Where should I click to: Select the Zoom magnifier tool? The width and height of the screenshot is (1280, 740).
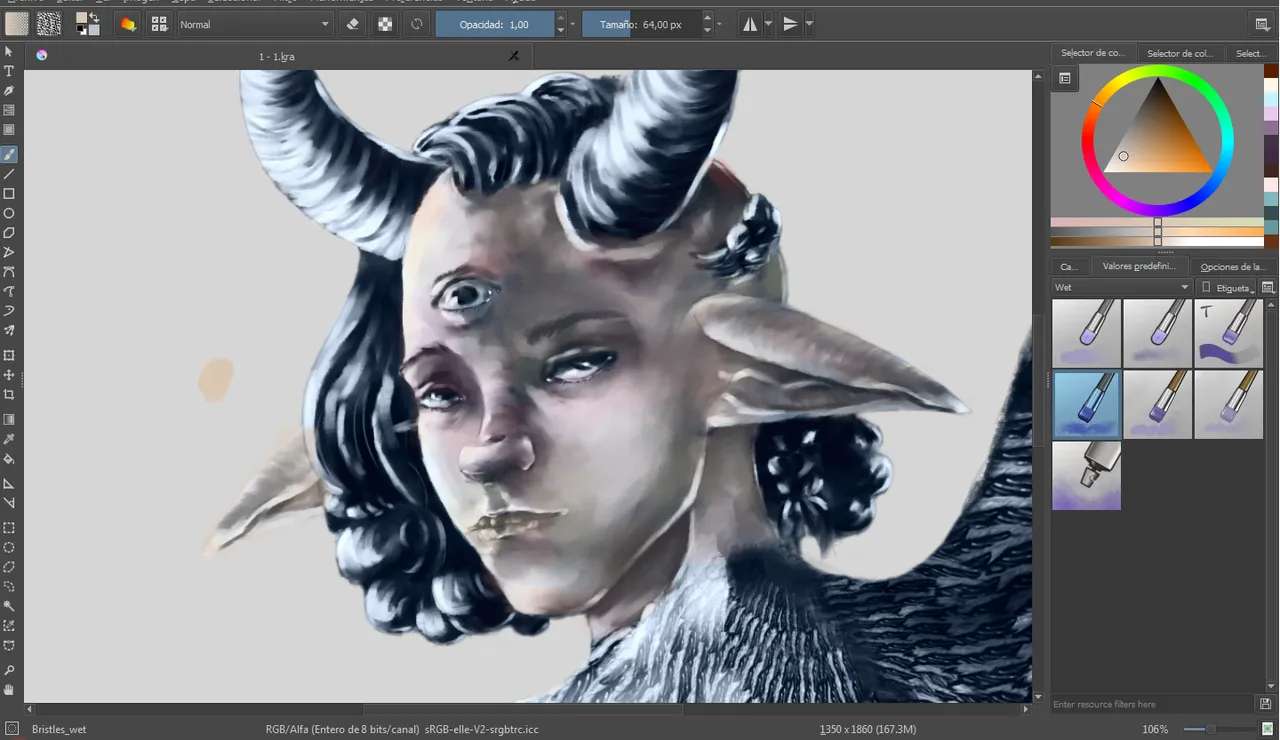(9, 670)
